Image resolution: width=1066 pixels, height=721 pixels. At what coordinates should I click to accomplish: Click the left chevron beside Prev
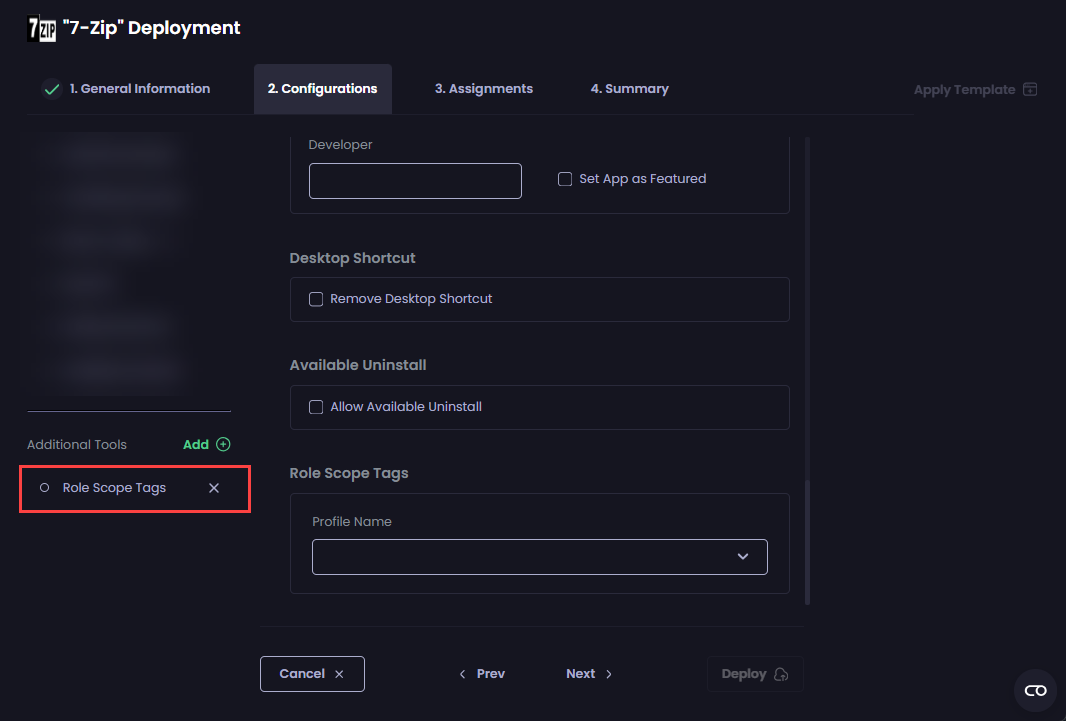point(462,674)
